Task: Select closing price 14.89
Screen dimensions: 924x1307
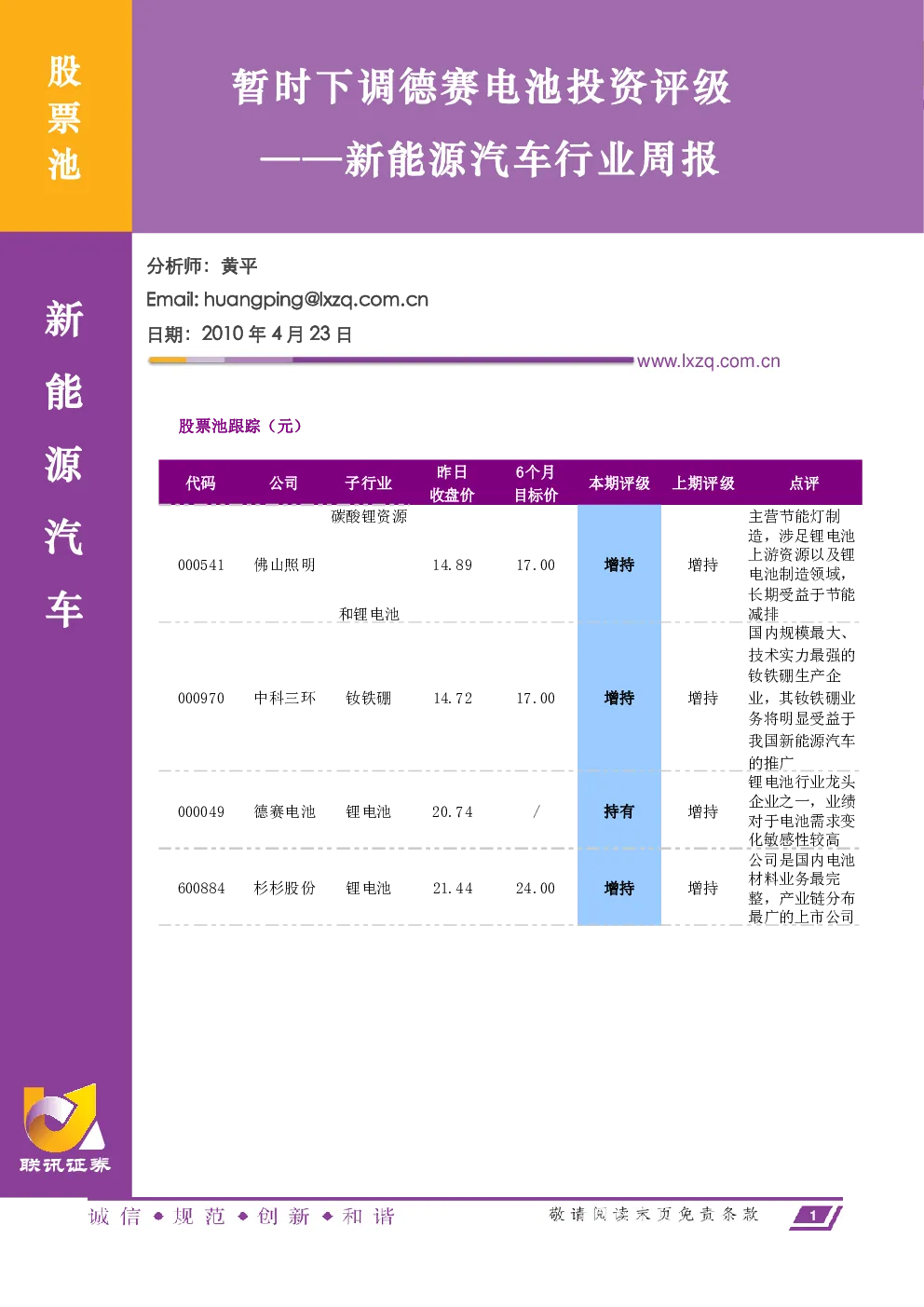Action: 453,565
